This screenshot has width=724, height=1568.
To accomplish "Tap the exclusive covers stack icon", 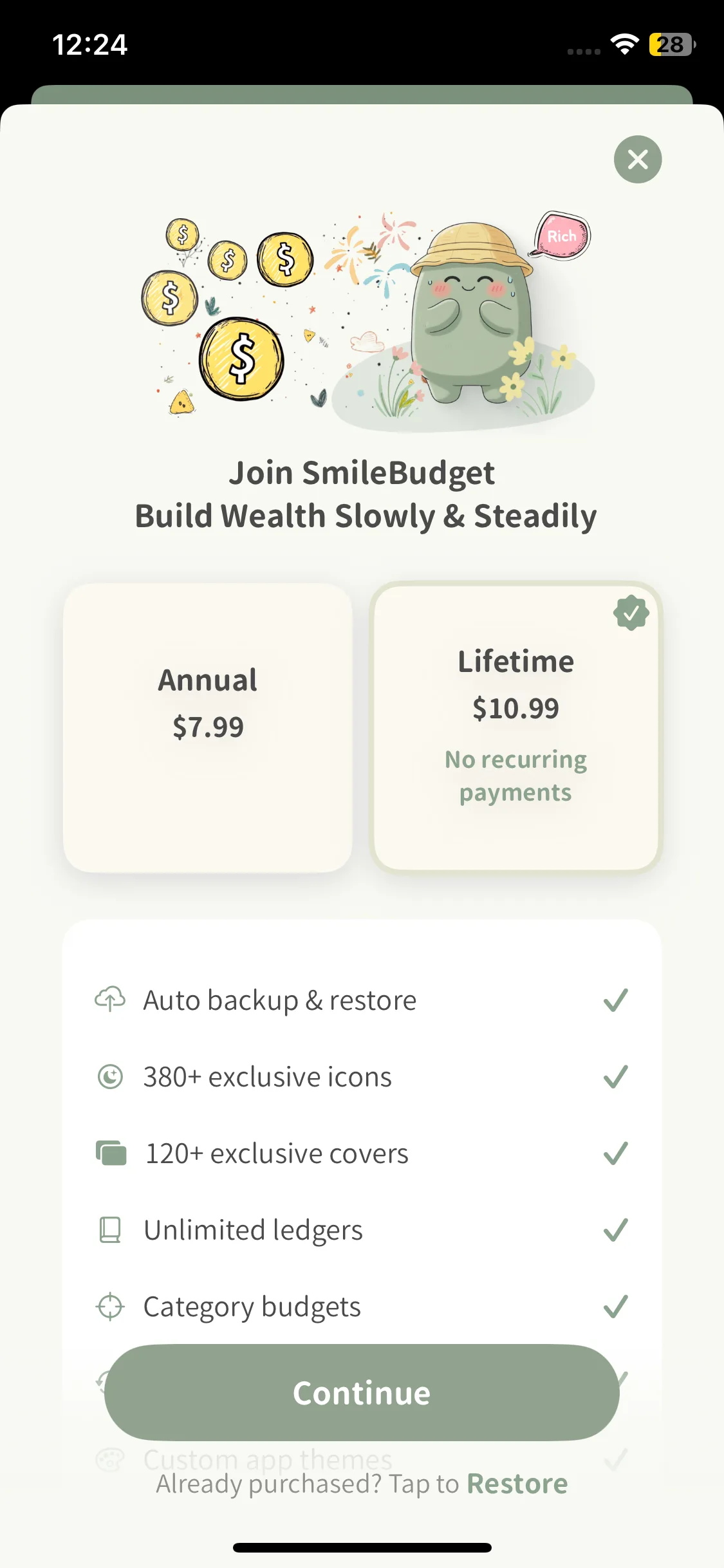I will [x=111, y=1153].
